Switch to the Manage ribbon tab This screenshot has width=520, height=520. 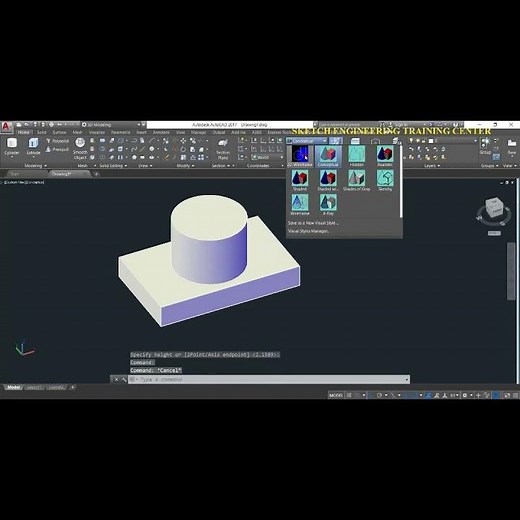coord(199,132)
